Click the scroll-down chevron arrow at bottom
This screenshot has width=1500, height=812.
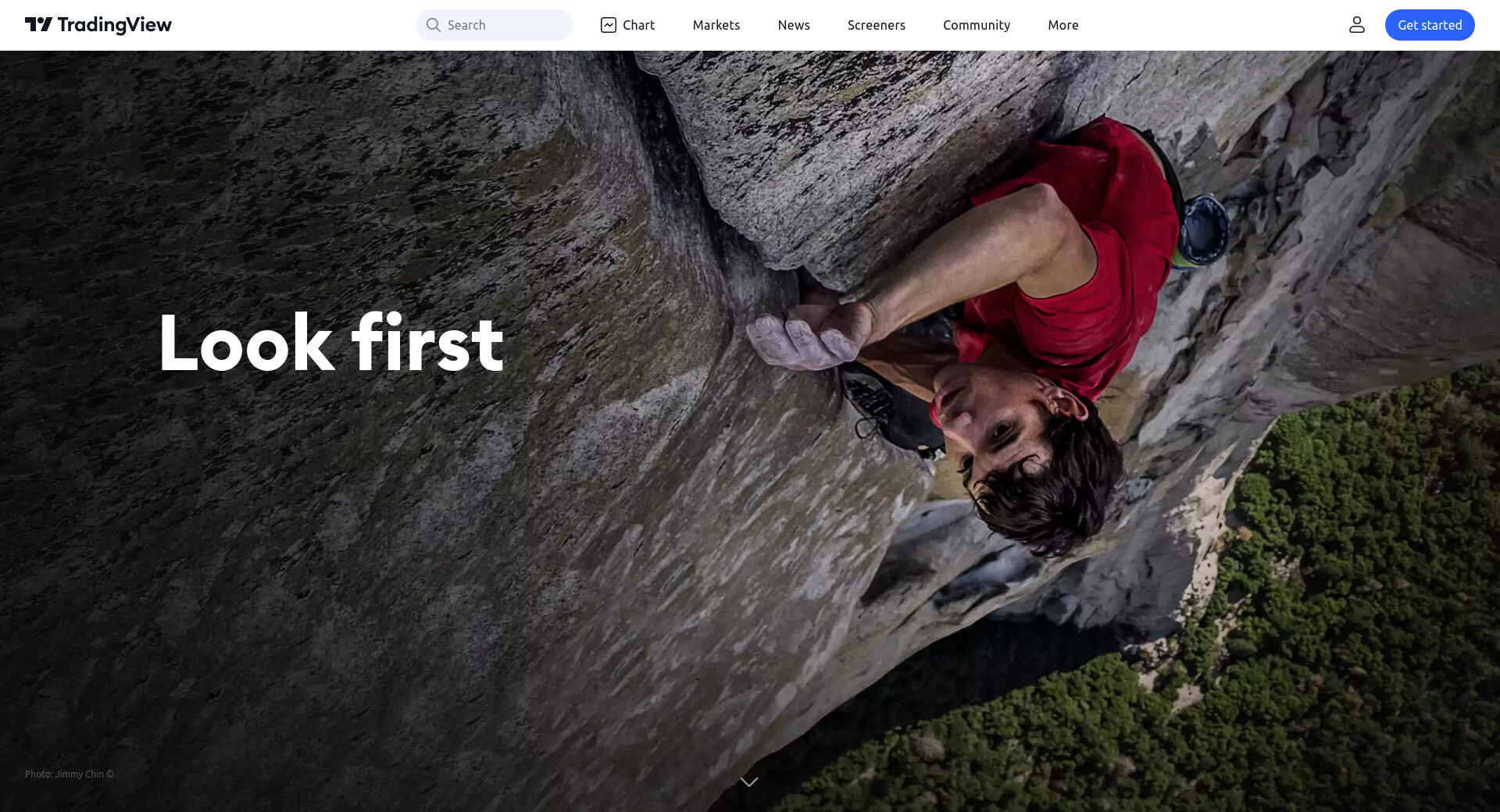point(749,782)
